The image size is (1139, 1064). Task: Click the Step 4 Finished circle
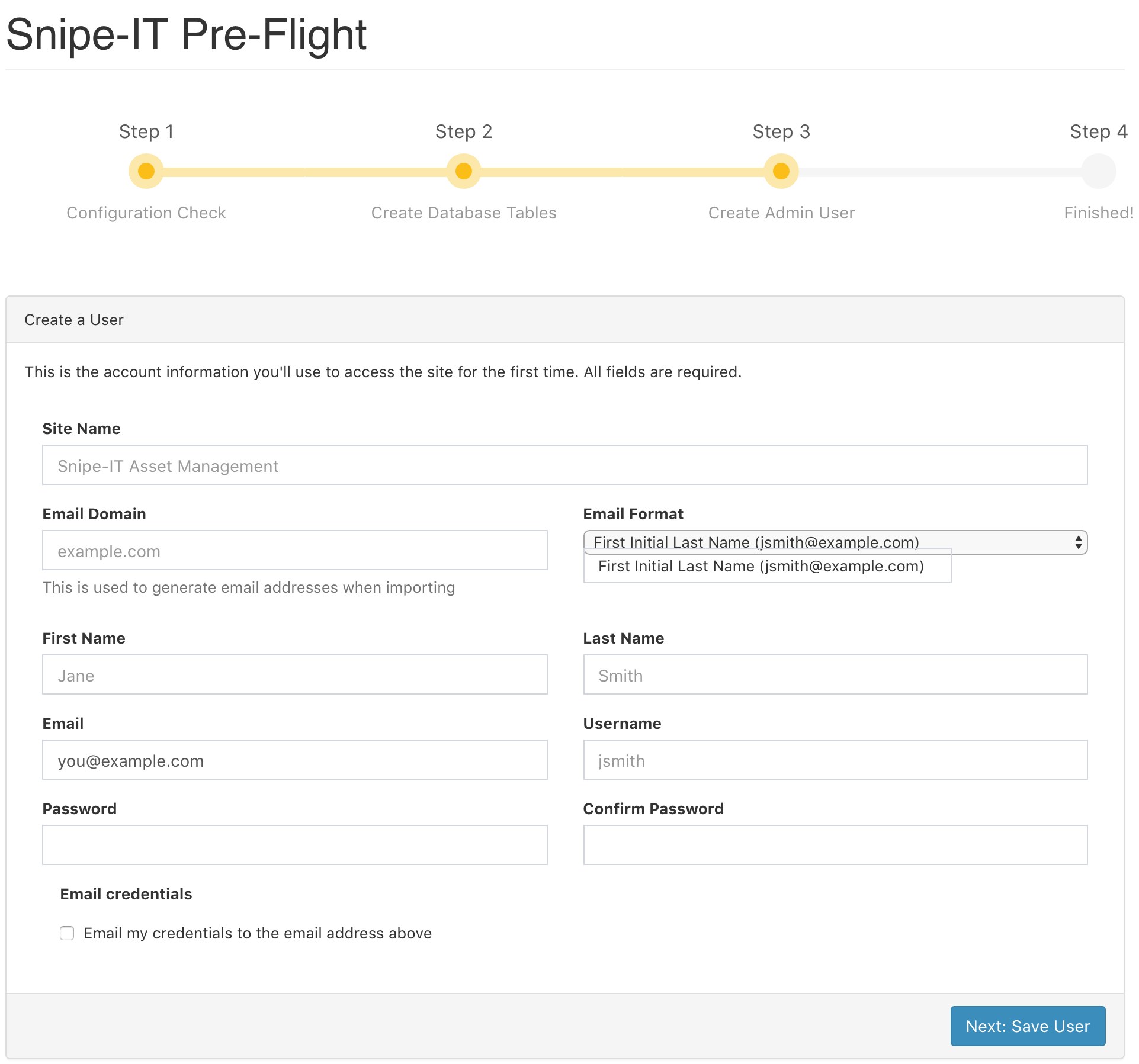(x=1099, y=172)
